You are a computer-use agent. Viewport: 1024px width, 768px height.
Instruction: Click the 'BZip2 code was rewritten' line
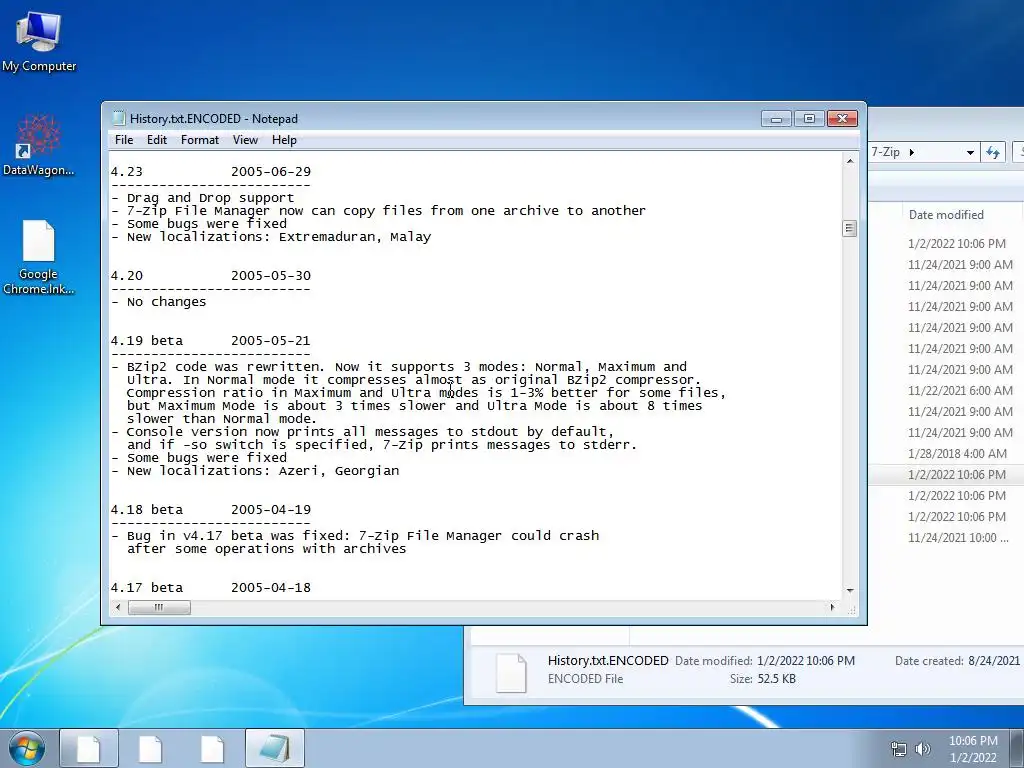pyautogui.click(x=398, y=367)
